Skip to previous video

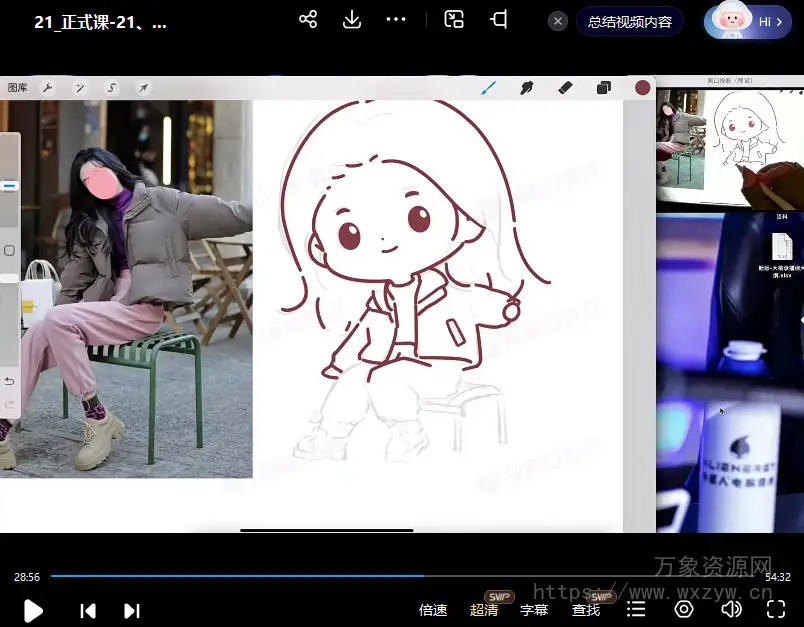[88, 610]
